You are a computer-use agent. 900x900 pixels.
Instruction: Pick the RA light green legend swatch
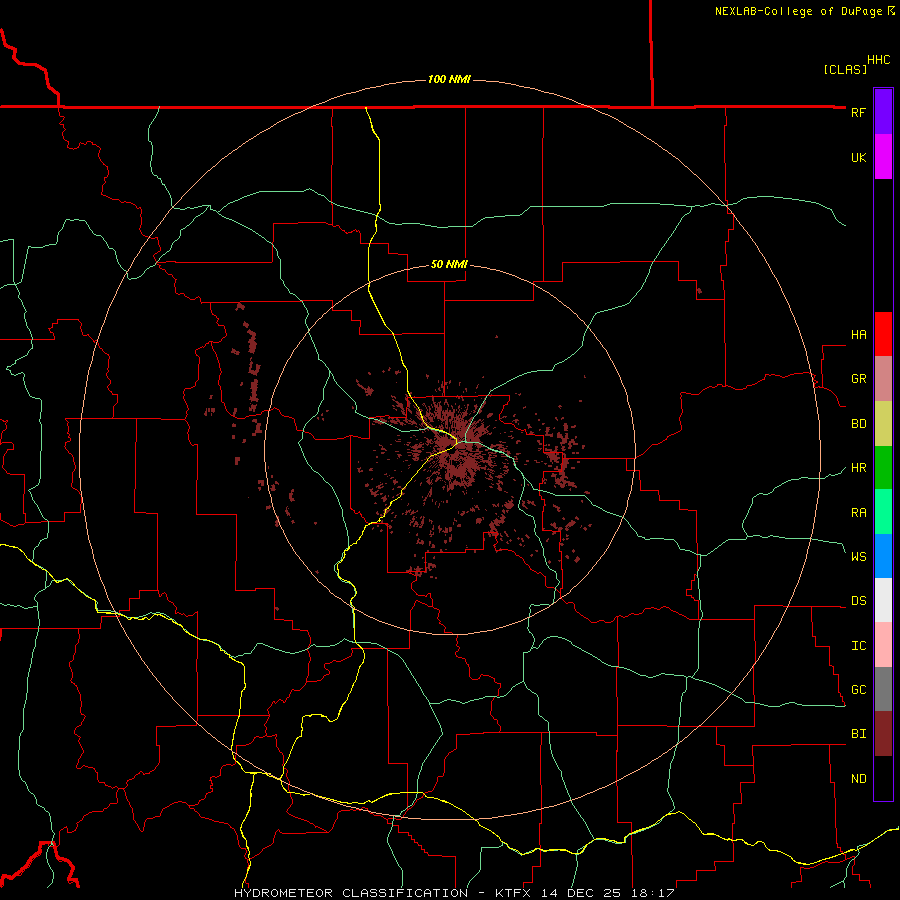pos(883,512)
